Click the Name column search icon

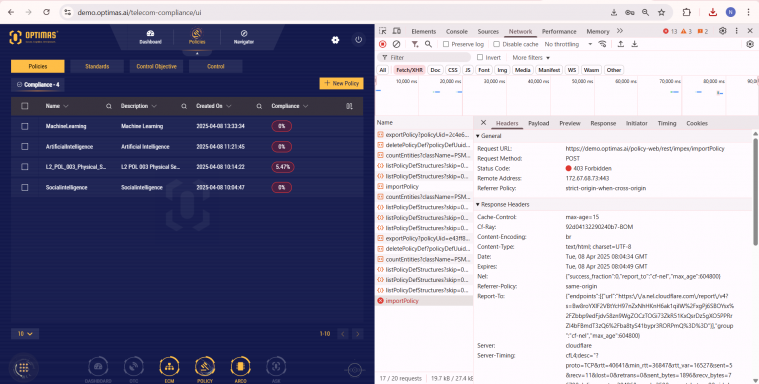tap(109, 106)
